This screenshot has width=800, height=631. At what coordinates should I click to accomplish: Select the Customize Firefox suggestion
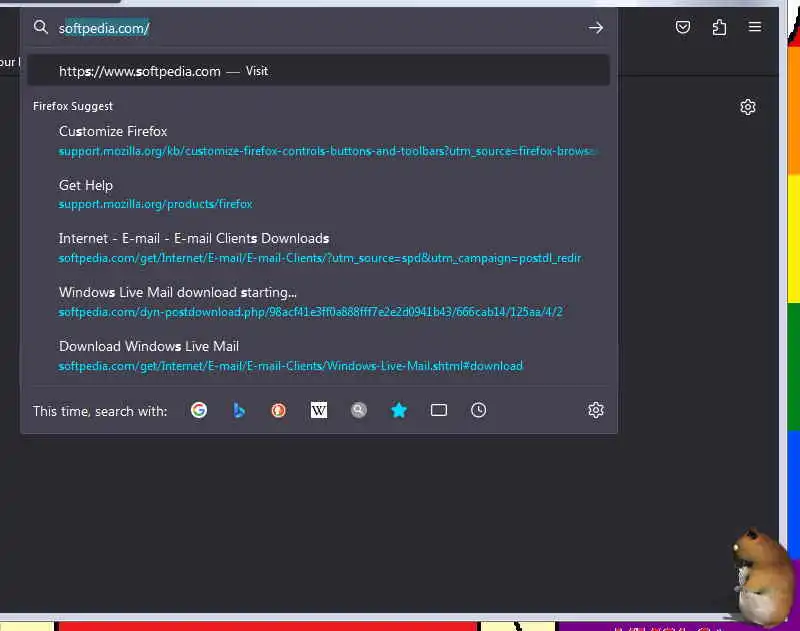tap(319, 141)
